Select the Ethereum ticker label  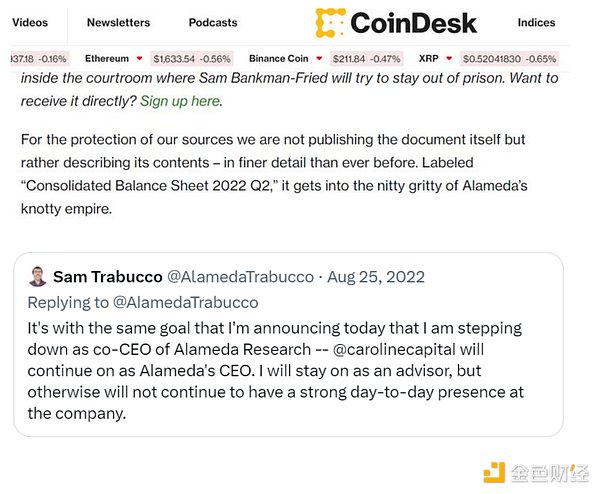(x=107, y=60)
